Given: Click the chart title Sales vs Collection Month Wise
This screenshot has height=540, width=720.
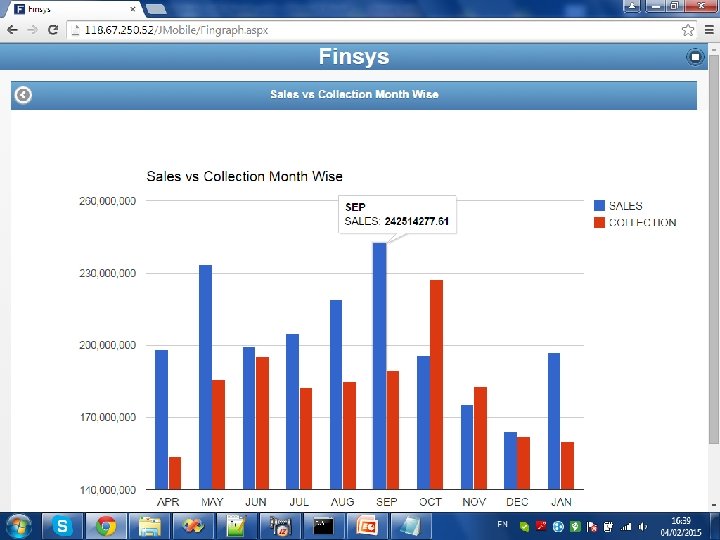Looking at the screenshot, I should coord(244,176).
